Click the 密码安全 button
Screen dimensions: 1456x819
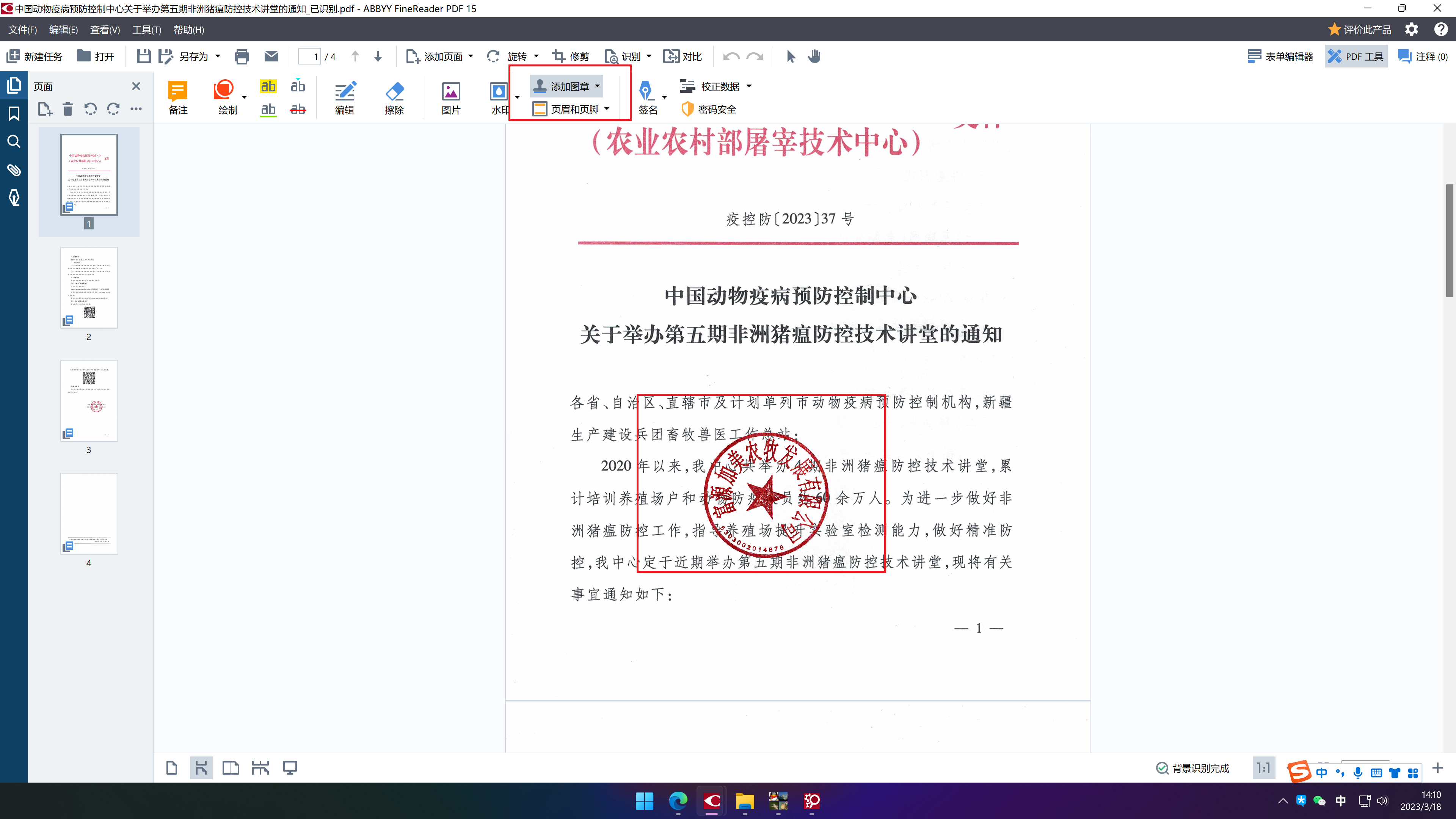click(709, 109)
